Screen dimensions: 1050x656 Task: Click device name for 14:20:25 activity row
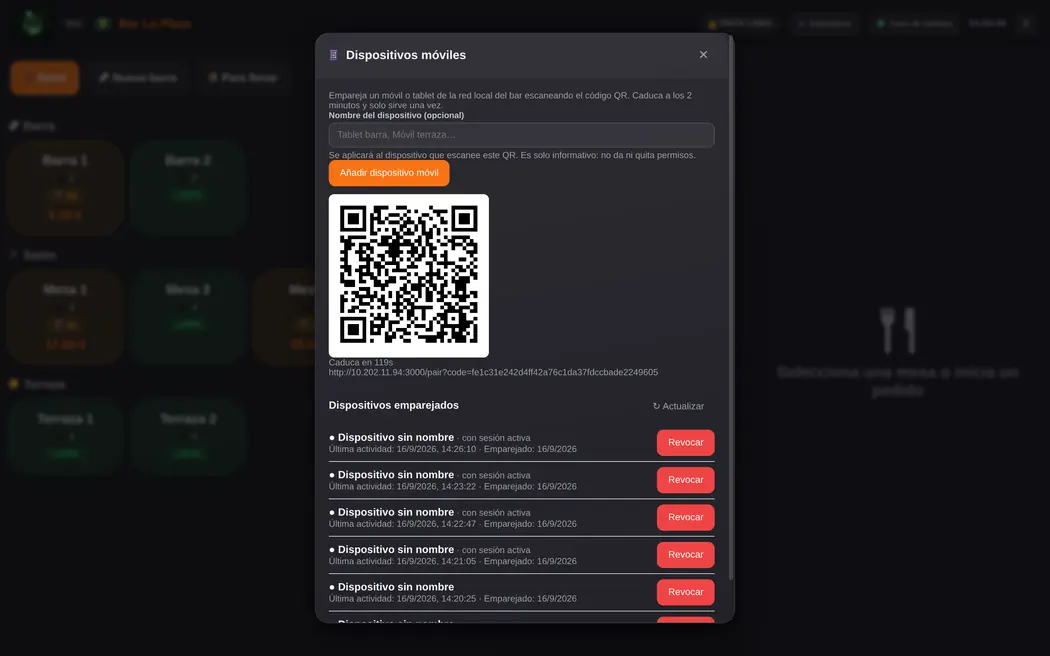tap(396, 587)
